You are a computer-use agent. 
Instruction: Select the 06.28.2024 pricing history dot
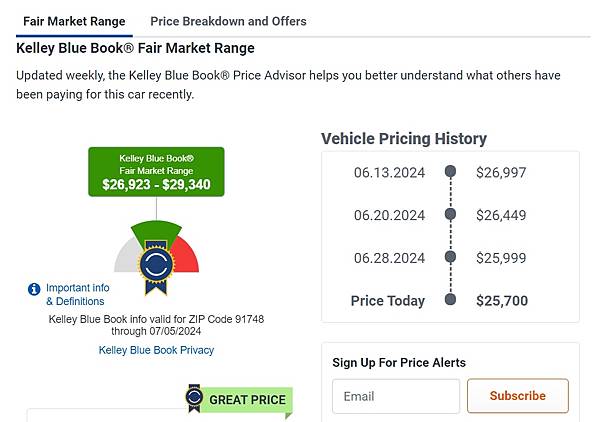click(x=450, y=257)
